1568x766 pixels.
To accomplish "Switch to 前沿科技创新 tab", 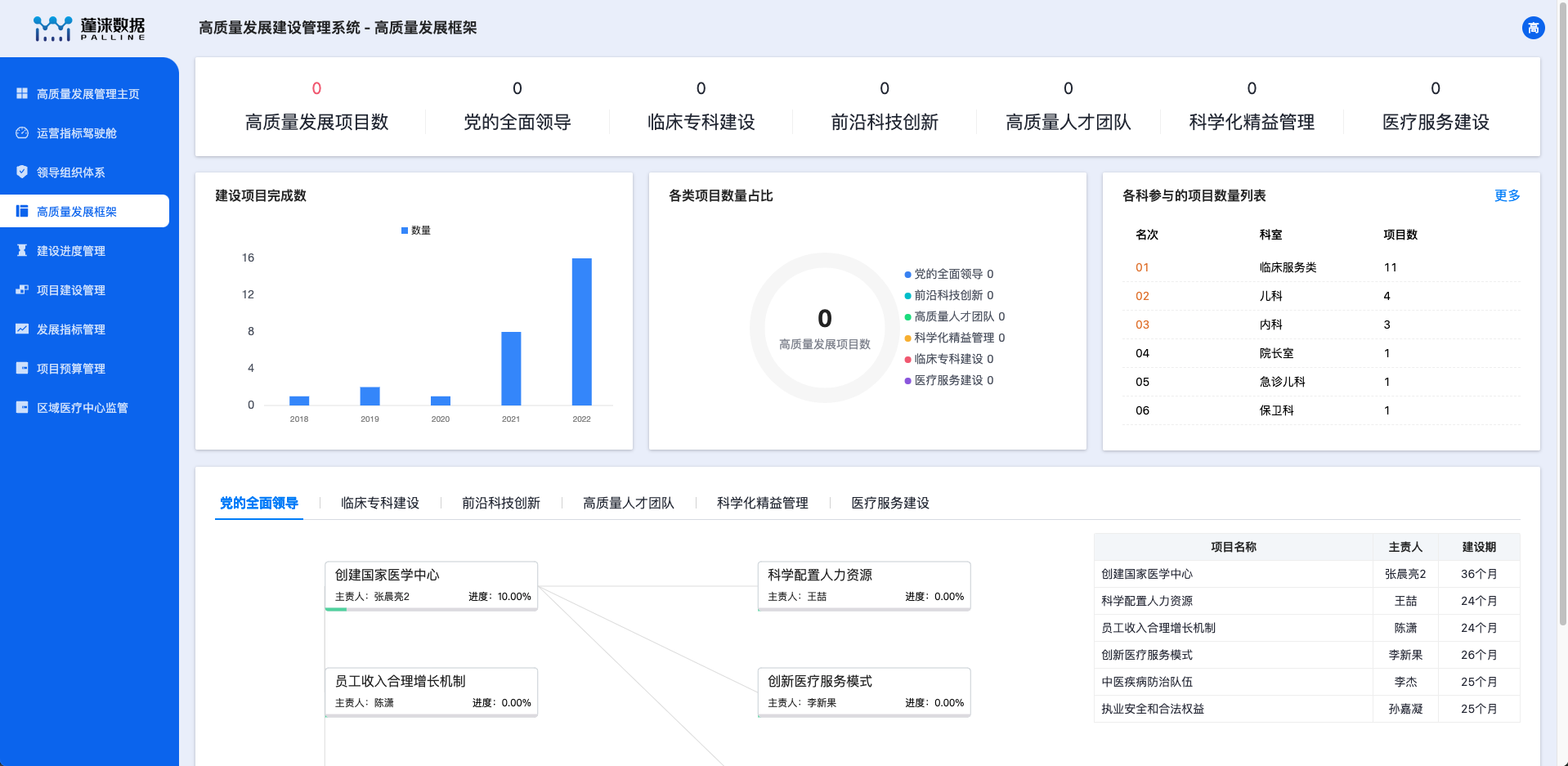I will coord(501,503).
